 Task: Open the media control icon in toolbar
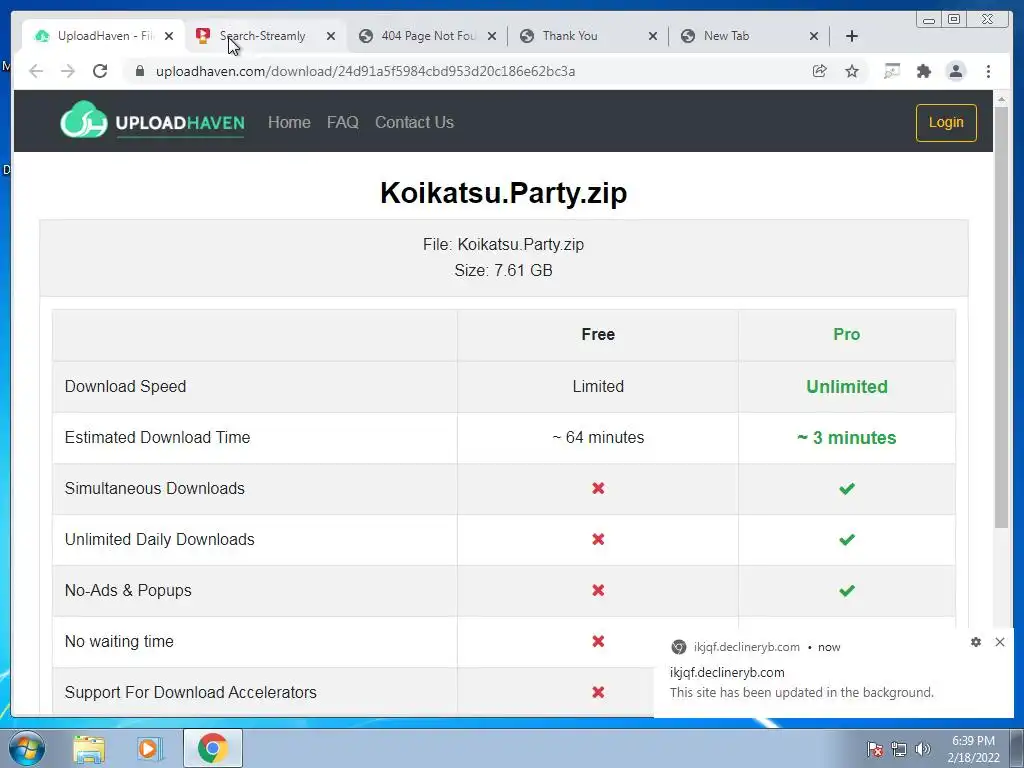(x=891, y=71)
